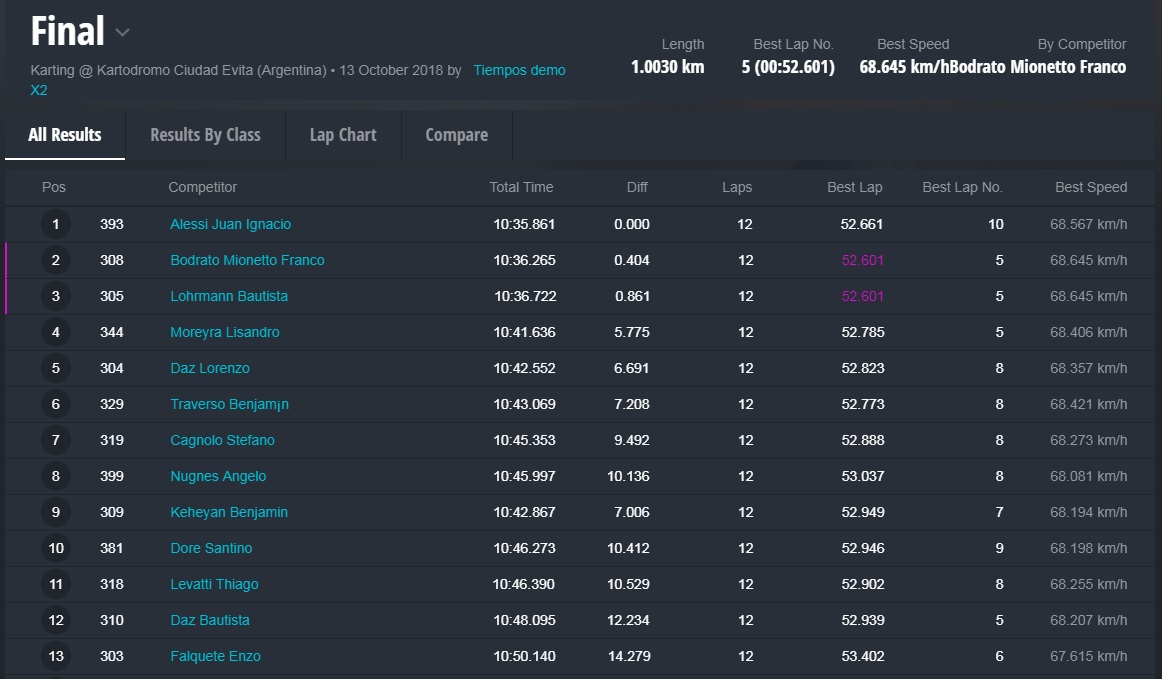Select the All Results tab
1162x679 pixels.
65,135
